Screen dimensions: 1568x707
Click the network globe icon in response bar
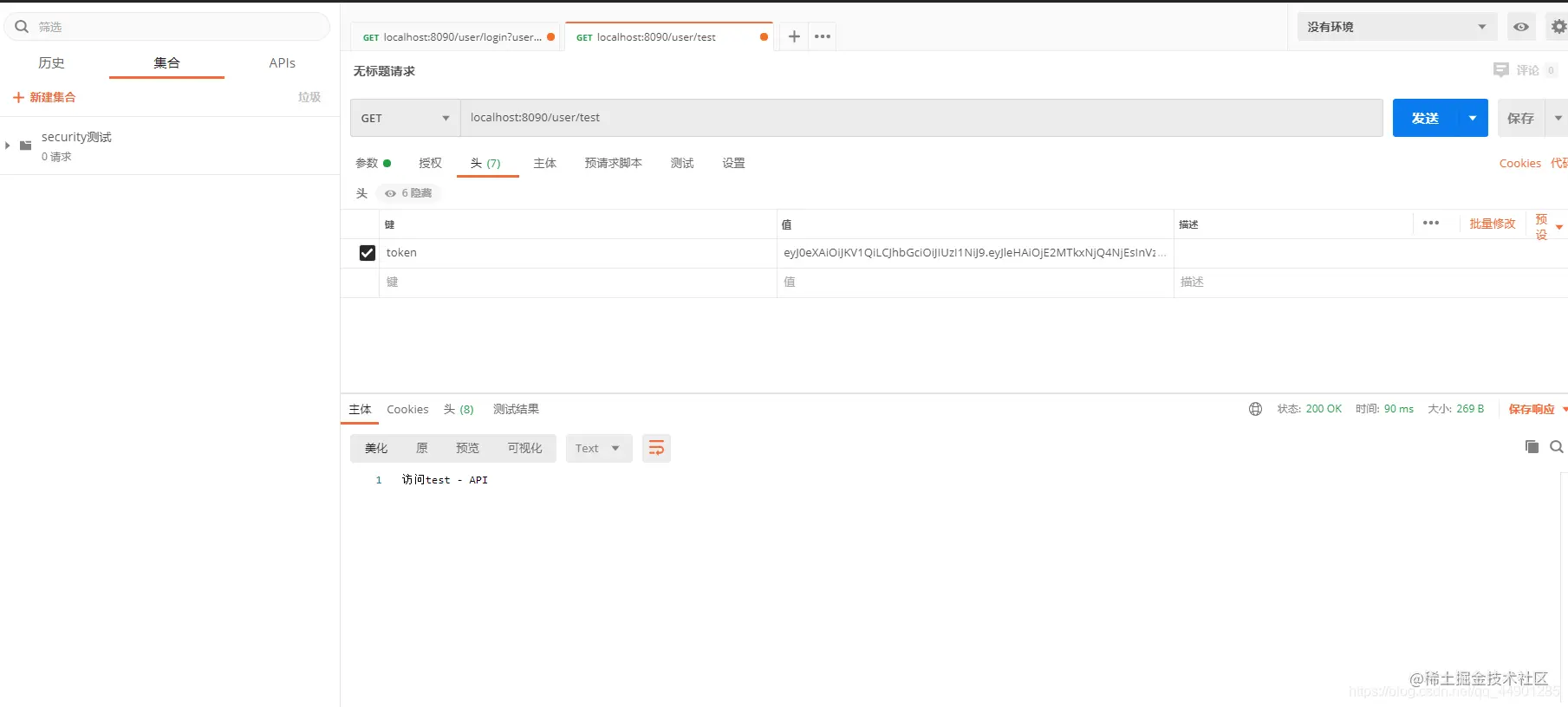[x=1255, y=409]
